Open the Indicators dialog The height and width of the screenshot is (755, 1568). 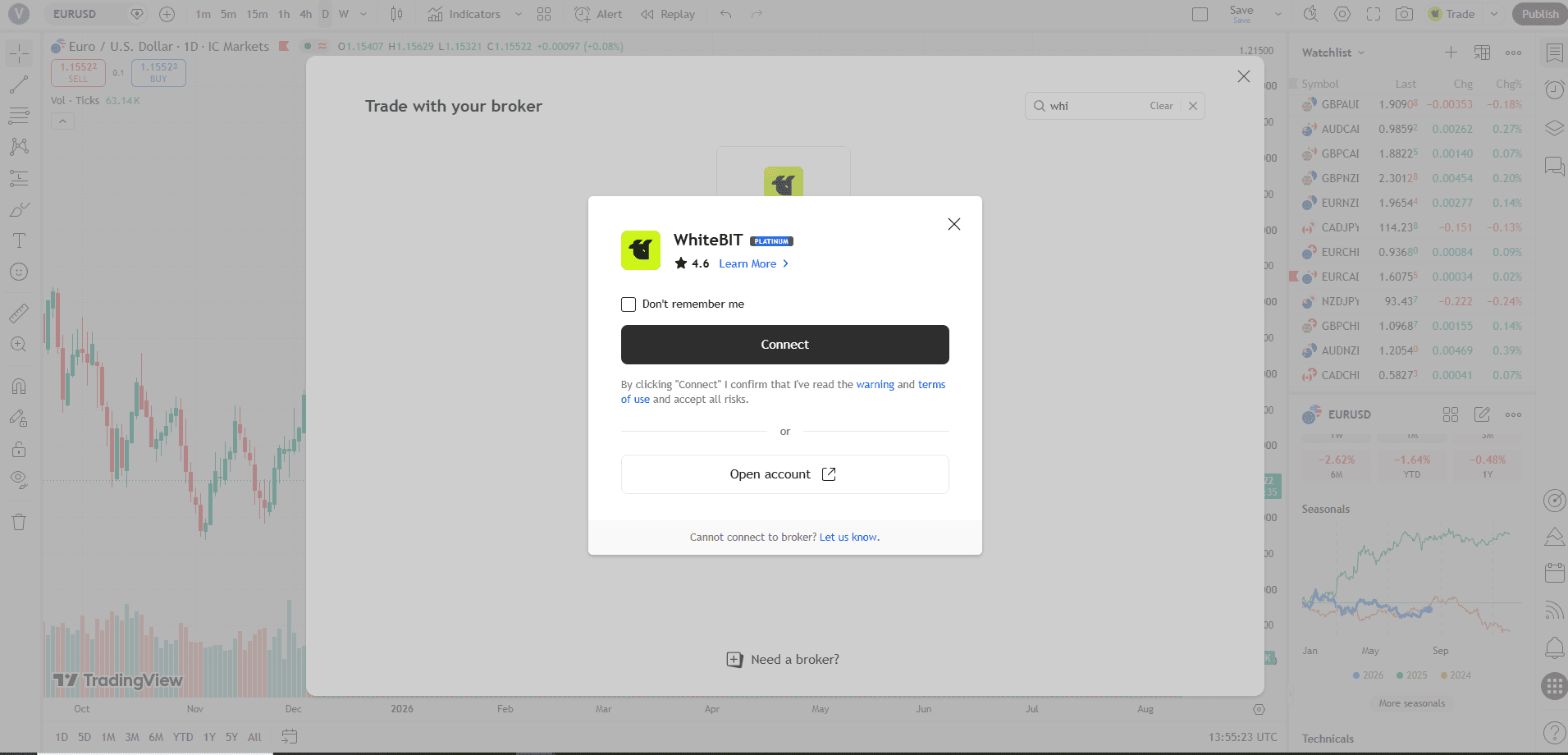tap(464, 14)
